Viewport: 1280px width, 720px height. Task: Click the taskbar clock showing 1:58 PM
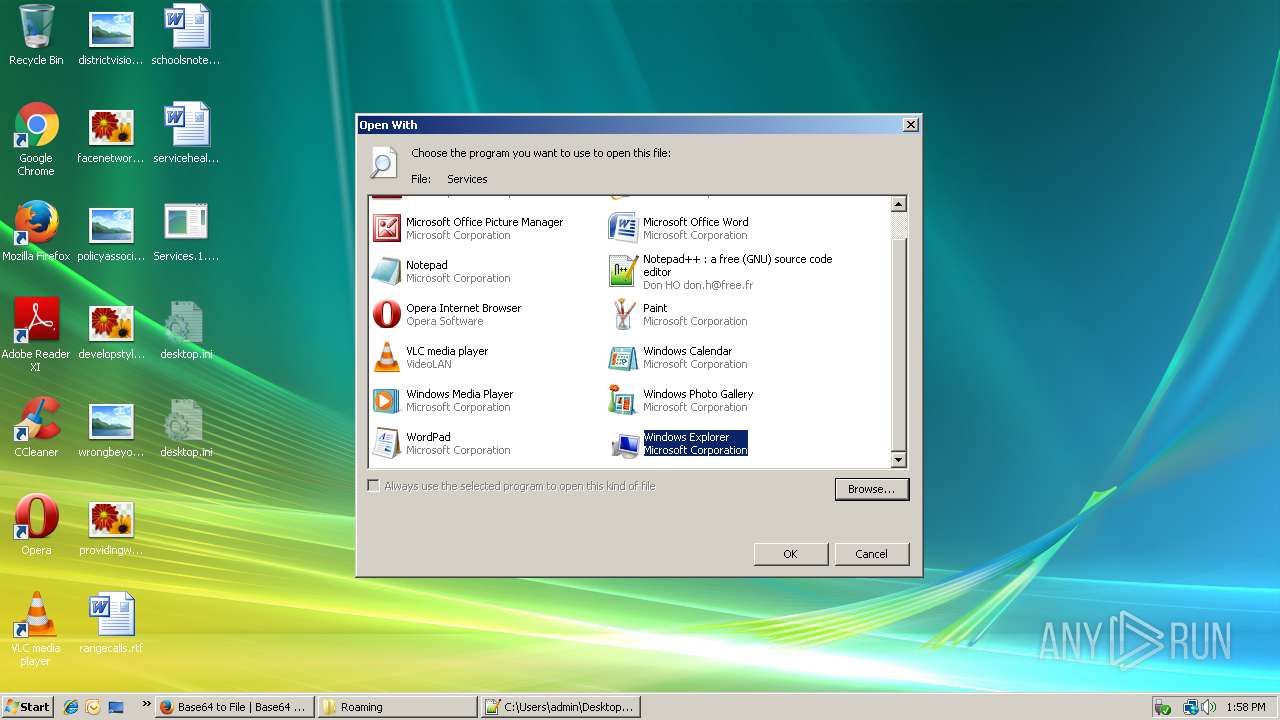point(1245,707)
